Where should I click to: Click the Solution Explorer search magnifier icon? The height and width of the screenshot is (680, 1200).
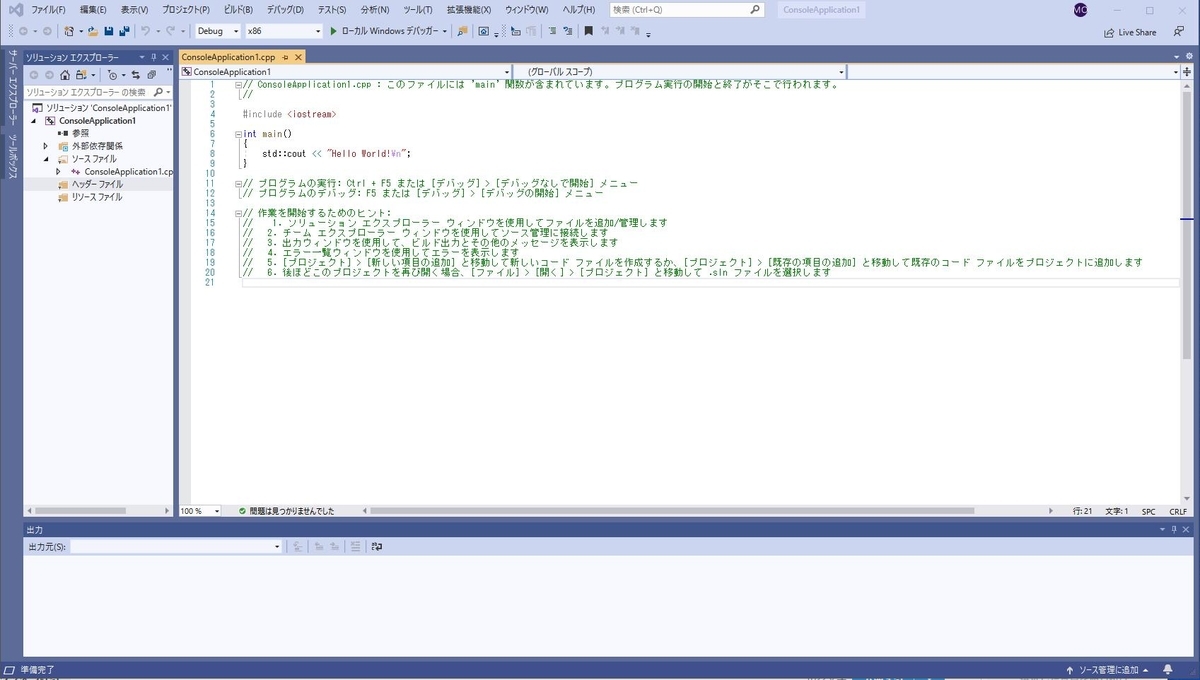coord(158,91)
